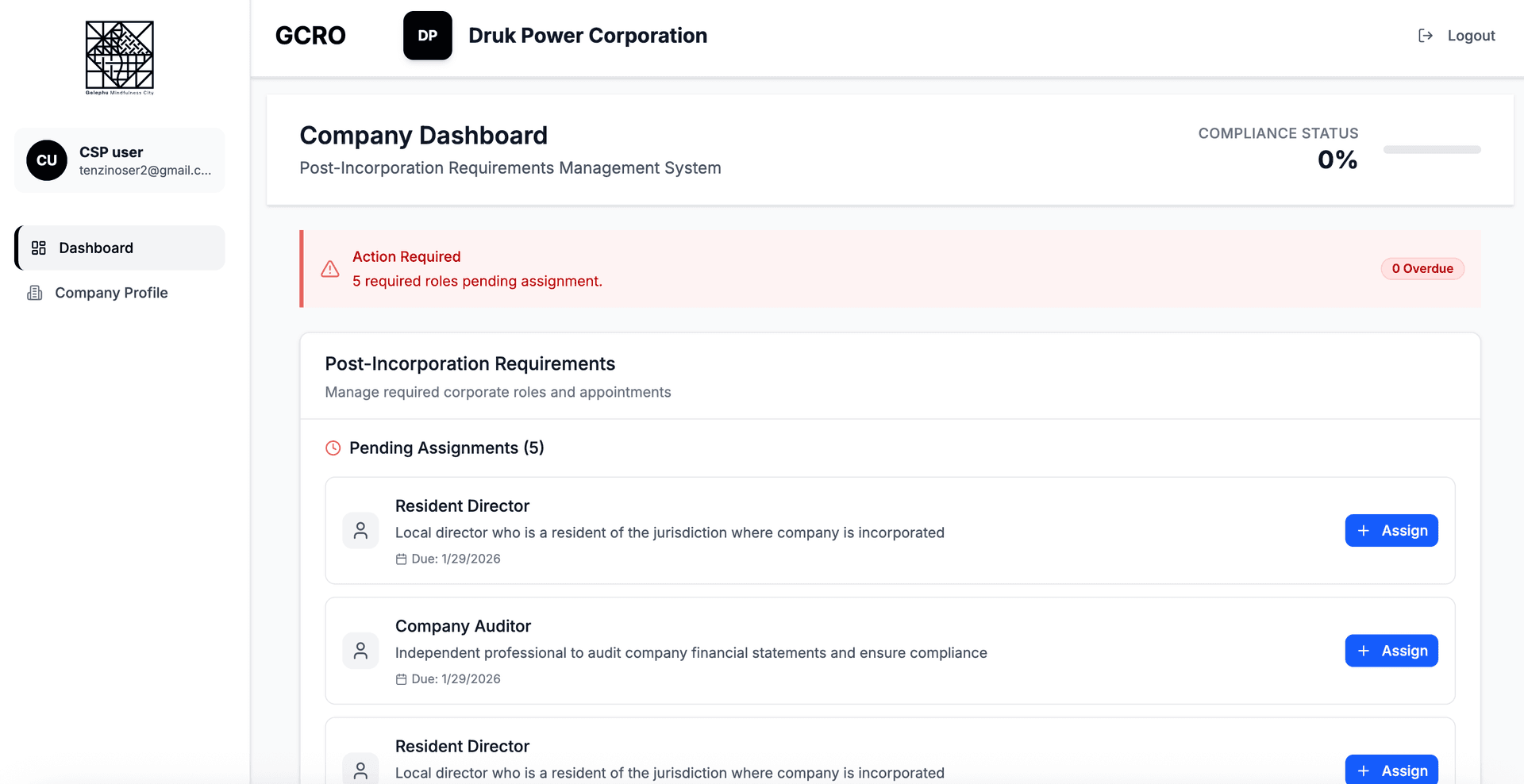This screenshot has height=784, width=1524.
Task: Click the GCRO header text
Action: [x=310, y=35]
